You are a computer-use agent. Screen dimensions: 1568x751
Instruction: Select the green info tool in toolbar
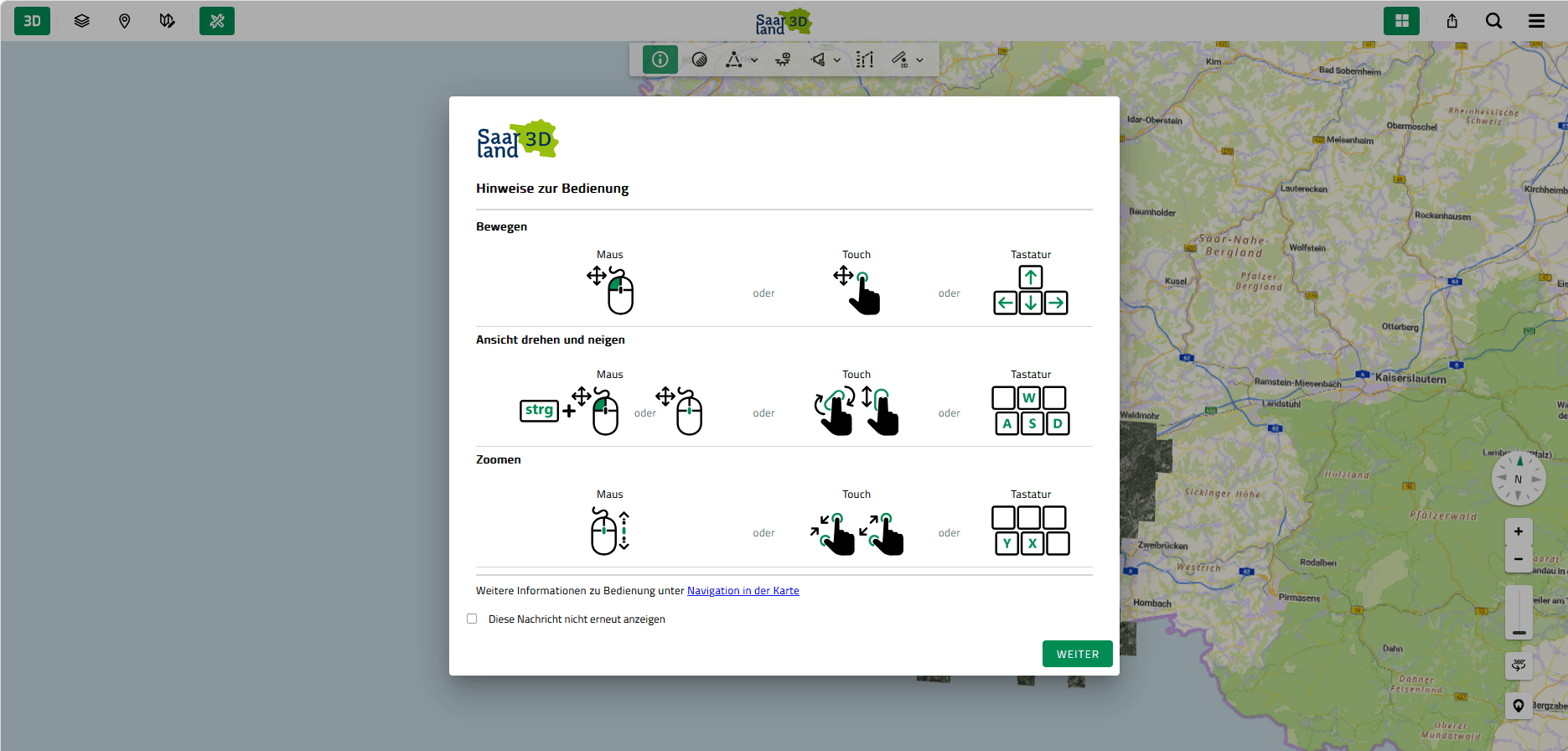[x=660, y=60]
